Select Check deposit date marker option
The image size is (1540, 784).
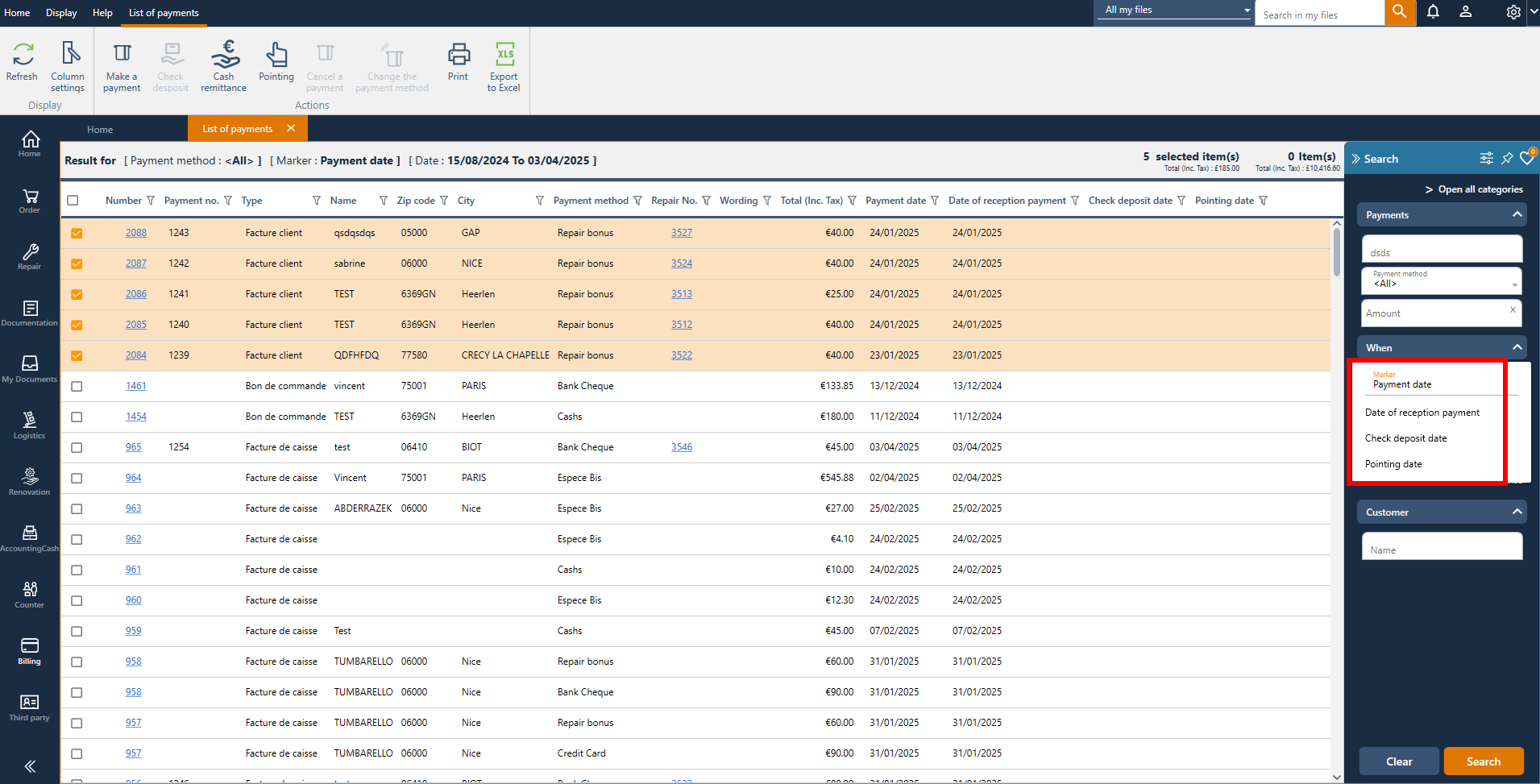coord(1406,438)
